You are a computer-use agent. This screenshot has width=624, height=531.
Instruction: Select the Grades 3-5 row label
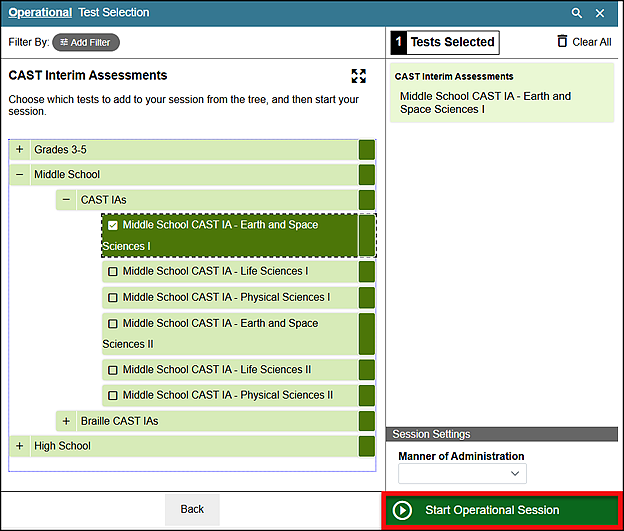60,150
